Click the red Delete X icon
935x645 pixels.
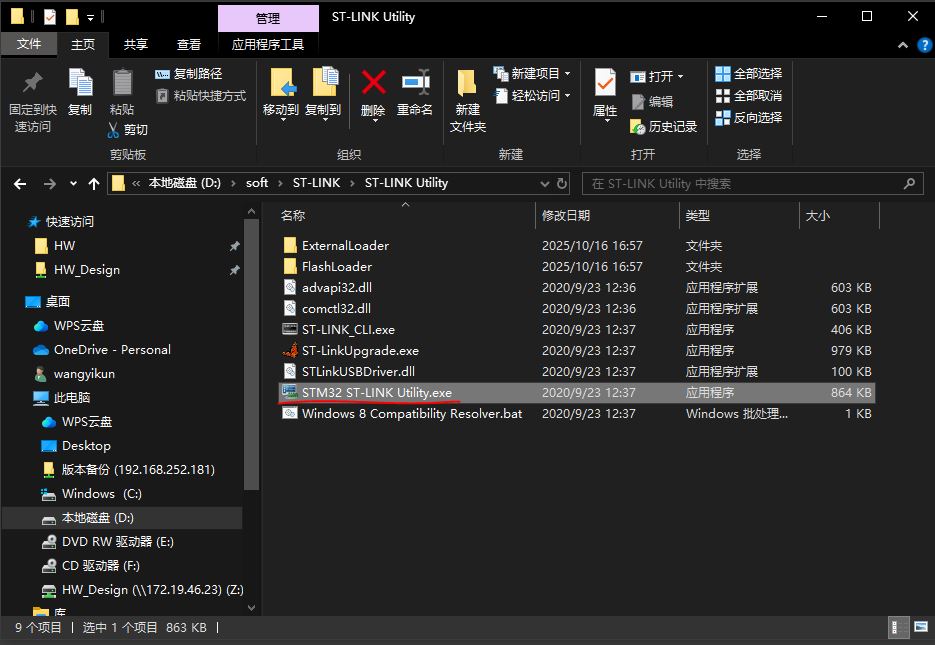click(x=373, y=83)
